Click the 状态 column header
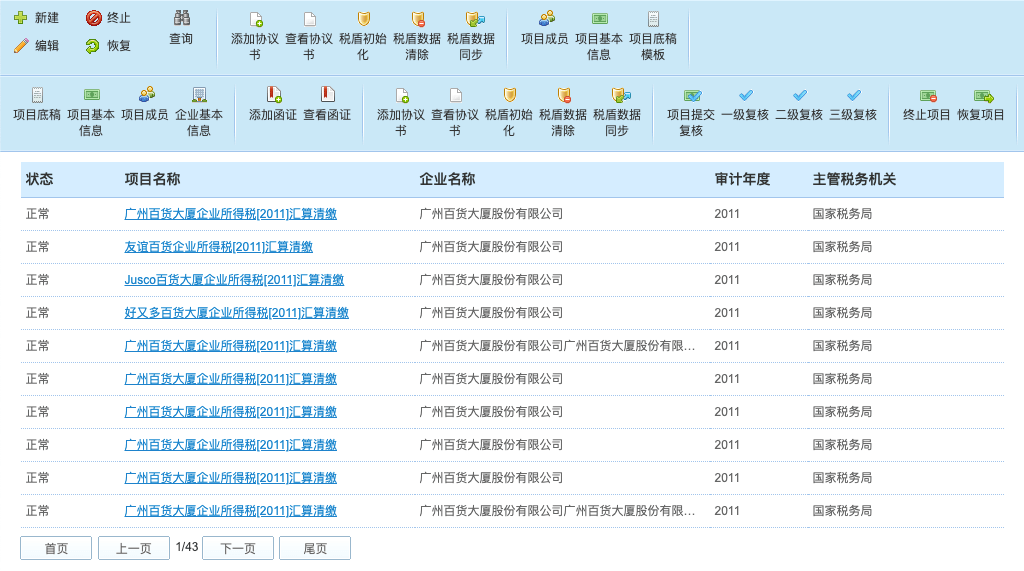Viewport: 1024px width, 571px height. (x=40, y=179)
